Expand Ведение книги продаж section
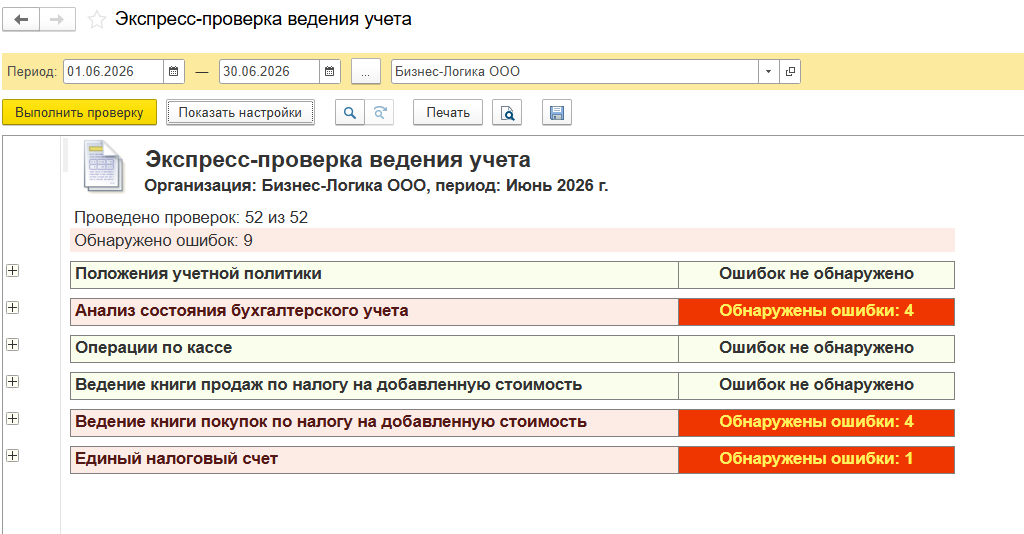 12,382
